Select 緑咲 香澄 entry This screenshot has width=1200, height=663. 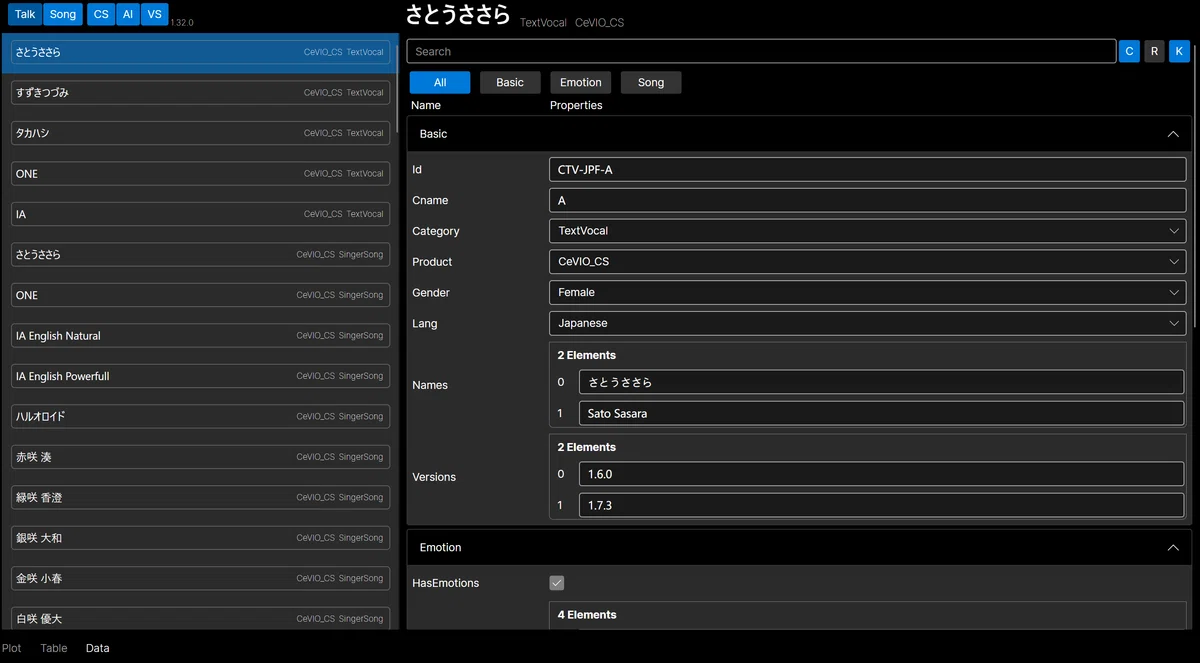(200, 497)
